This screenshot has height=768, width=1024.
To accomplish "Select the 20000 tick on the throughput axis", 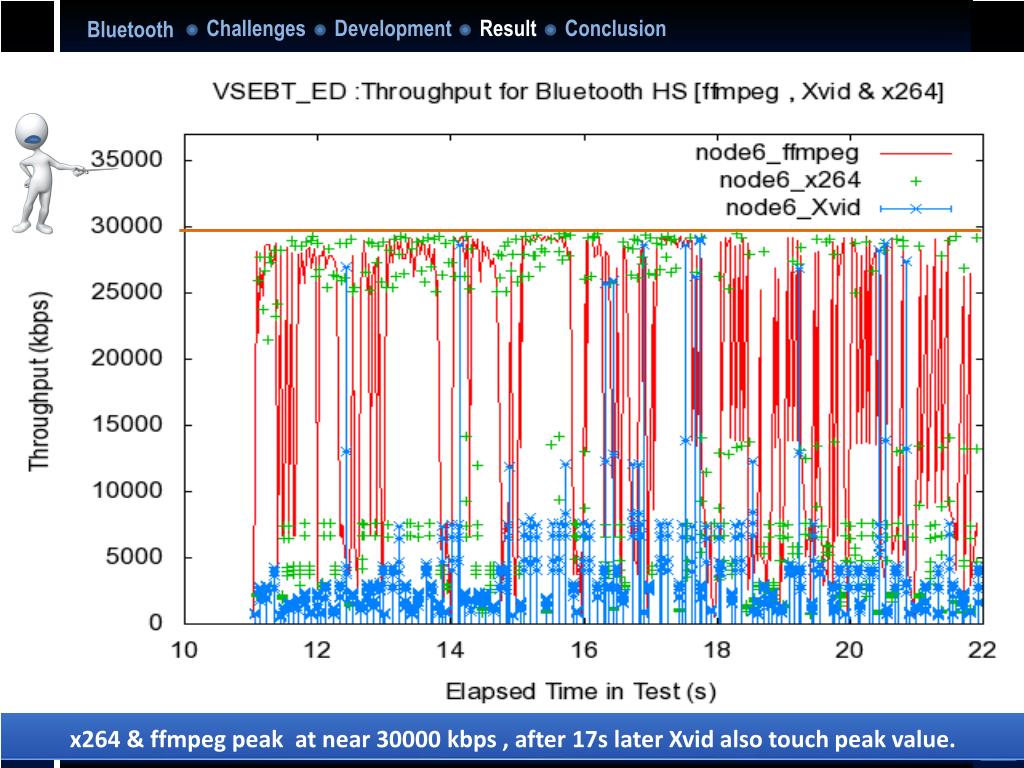I will 127,359.
